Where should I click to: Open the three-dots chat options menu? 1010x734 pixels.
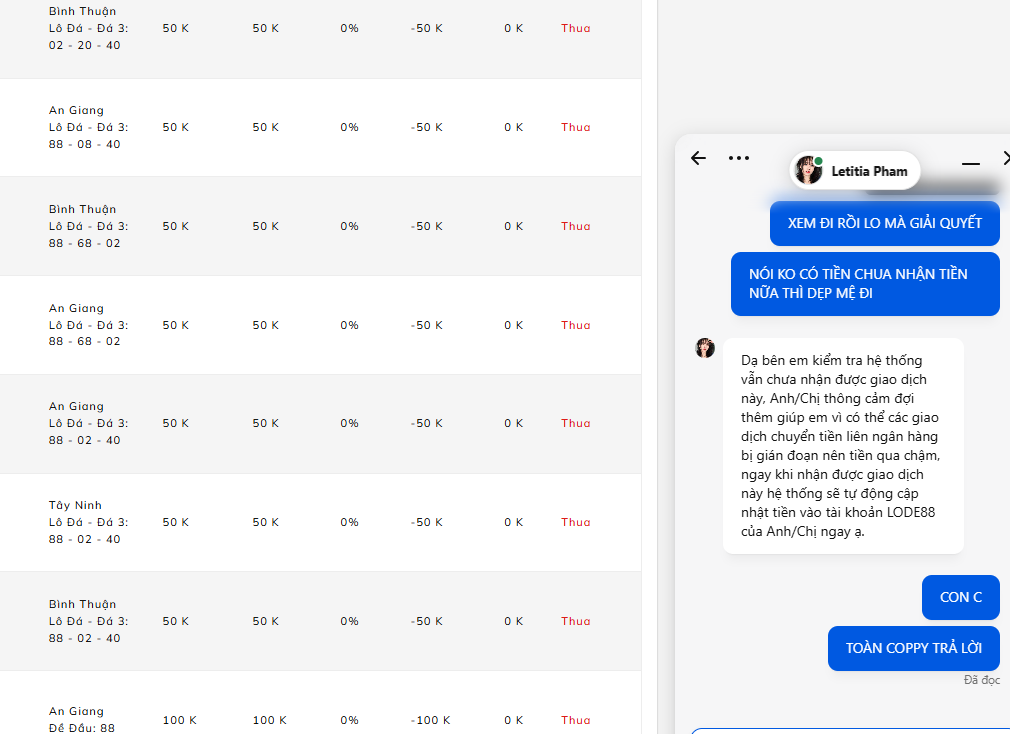(x=739, y=158)
